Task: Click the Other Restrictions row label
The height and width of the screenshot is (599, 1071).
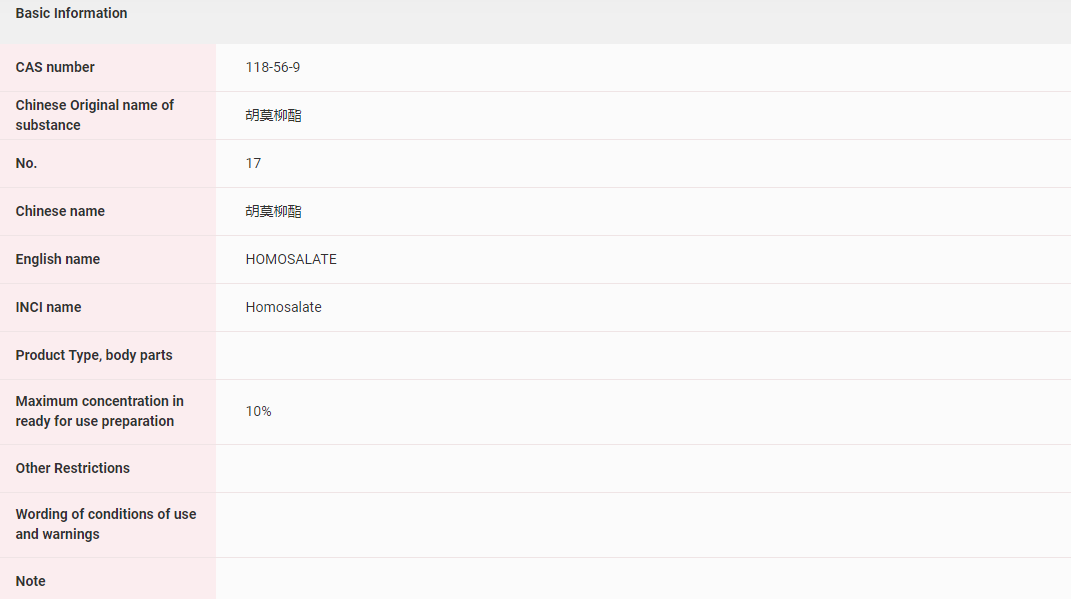Action: coord(72,469)
